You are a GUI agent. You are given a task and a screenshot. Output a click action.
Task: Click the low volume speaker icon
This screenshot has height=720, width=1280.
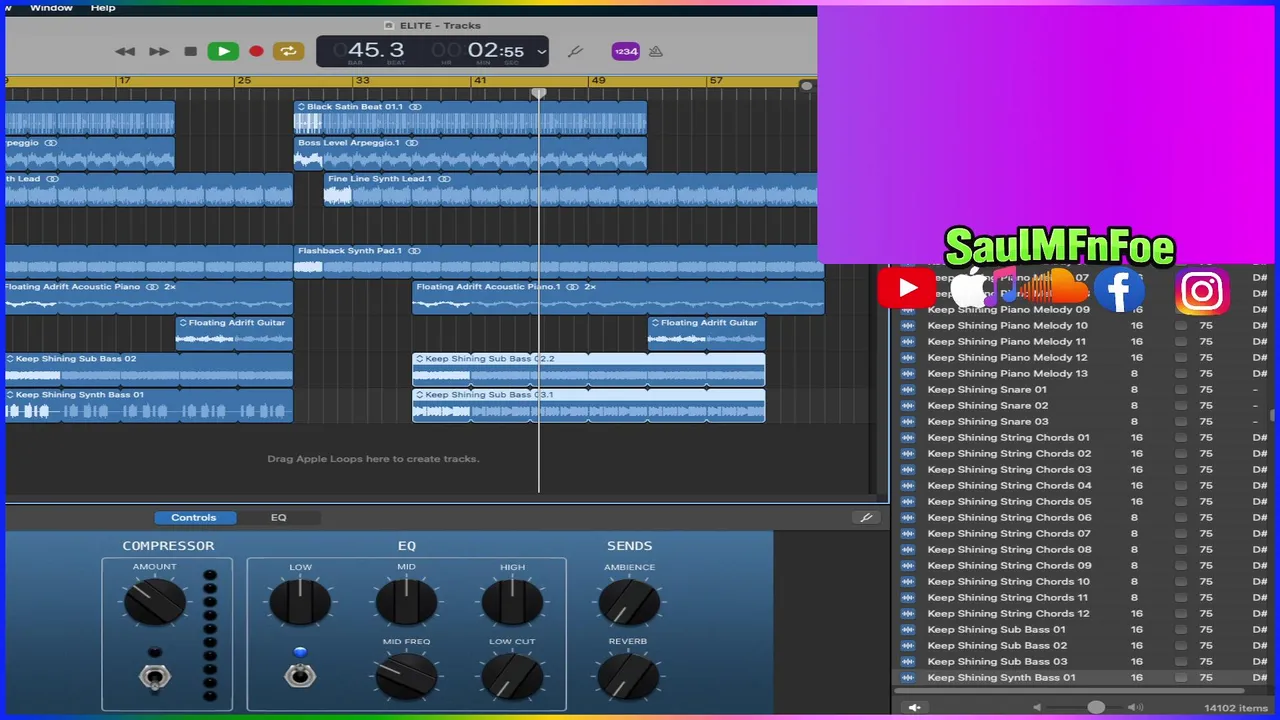click(x=1037, y=708)
